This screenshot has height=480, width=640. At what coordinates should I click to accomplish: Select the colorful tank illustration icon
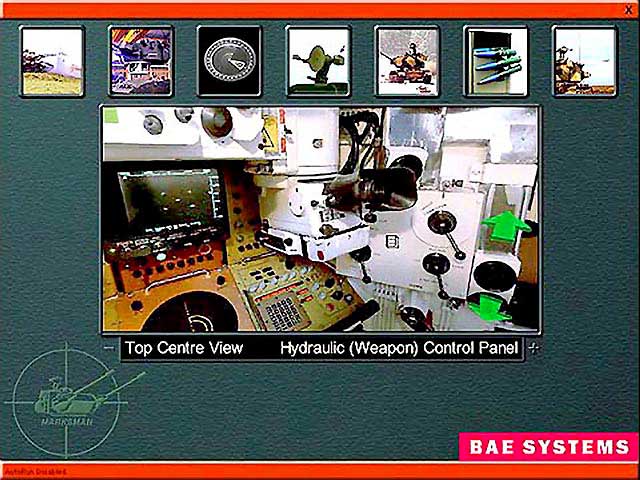[141, 60]
